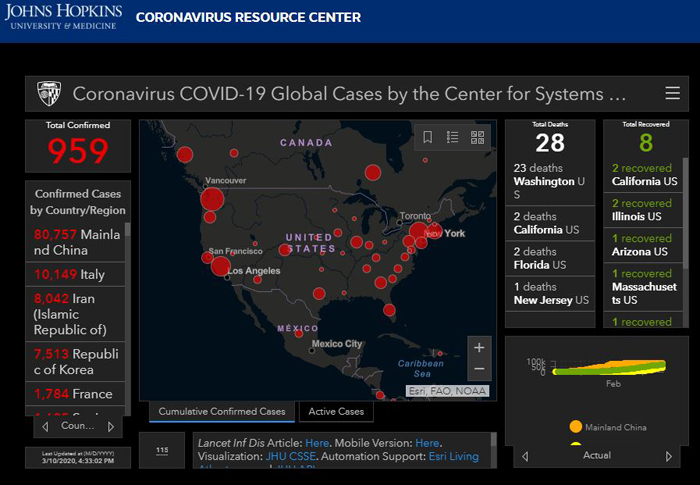Click the Total Confirmed 959 number

pyautogui.click(x=78, y=151)
